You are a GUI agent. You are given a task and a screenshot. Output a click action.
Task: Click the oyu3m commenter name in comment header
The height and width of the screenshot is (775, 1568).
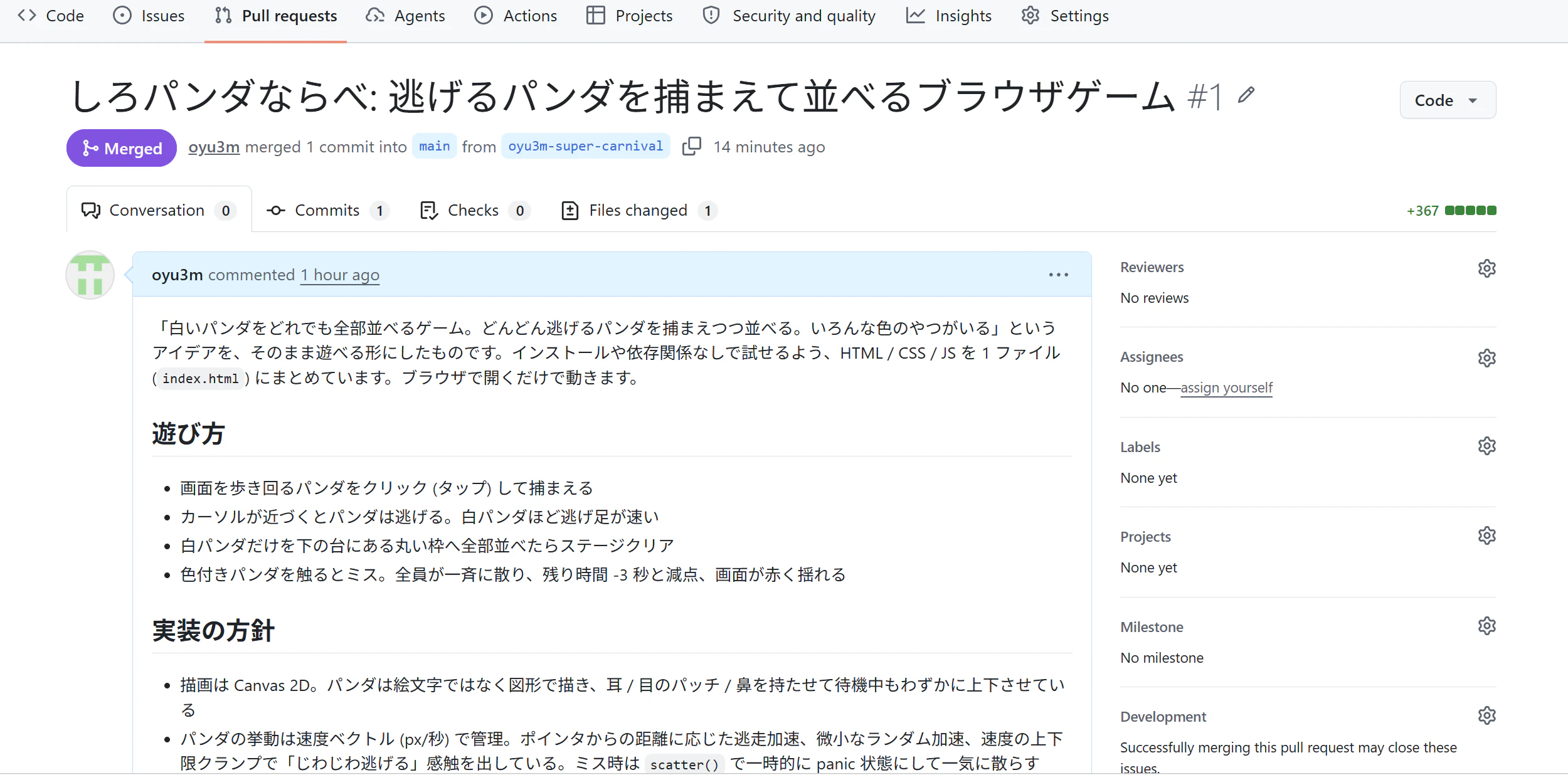(177, 275)
